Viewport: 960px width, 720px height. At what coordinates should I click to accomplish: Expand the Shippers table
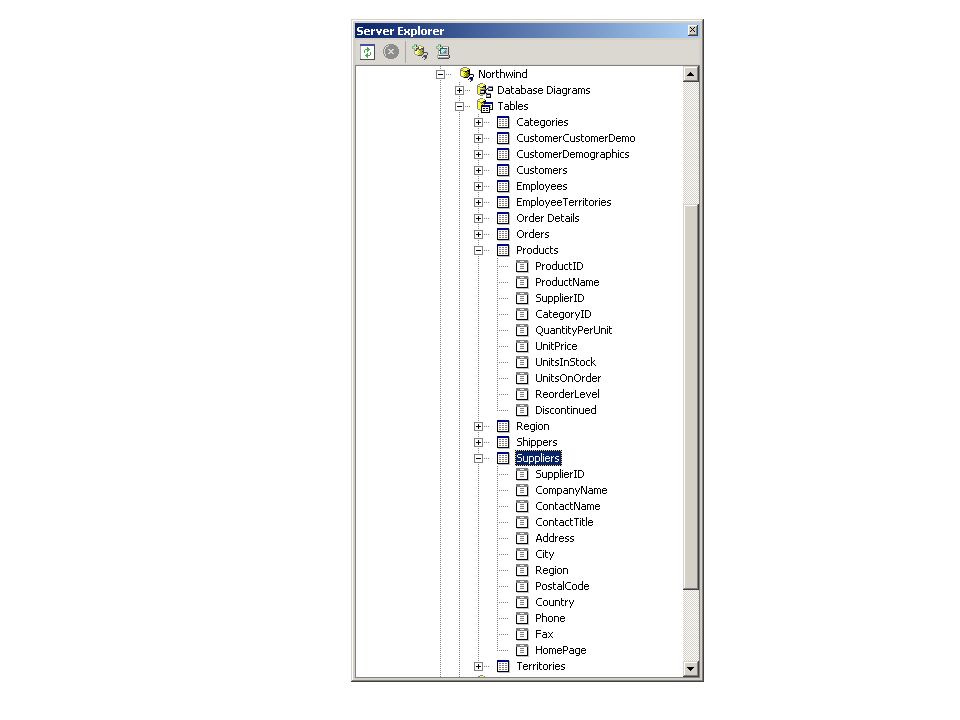coord(478,442)
